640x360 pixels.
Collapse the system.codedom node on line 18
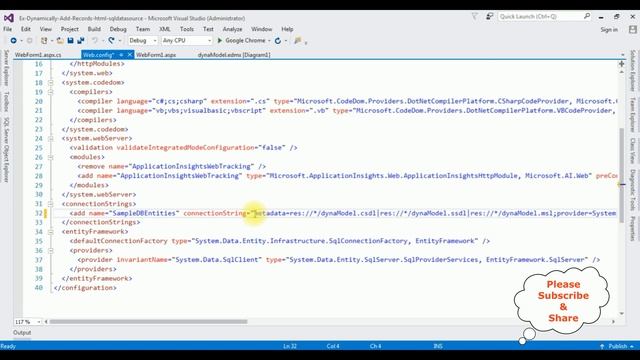[x=51, y=82]
